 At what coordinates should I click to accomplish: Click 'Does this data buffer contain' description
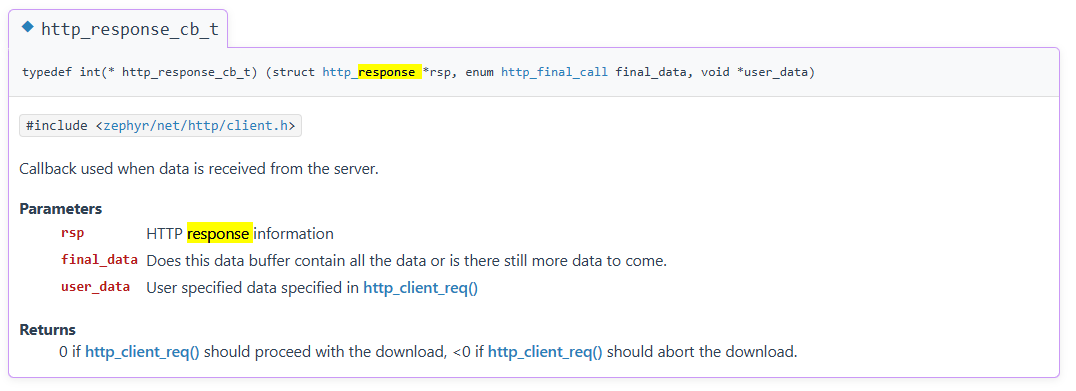(x=407, y=261)
